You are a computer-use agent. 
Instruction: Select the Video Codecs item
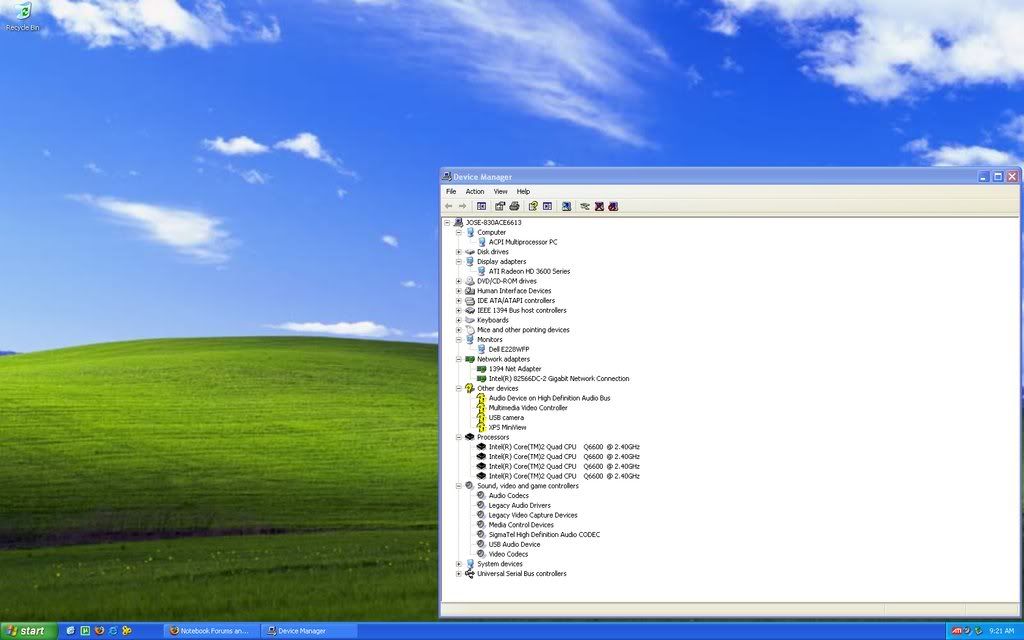tap(509, 554)
